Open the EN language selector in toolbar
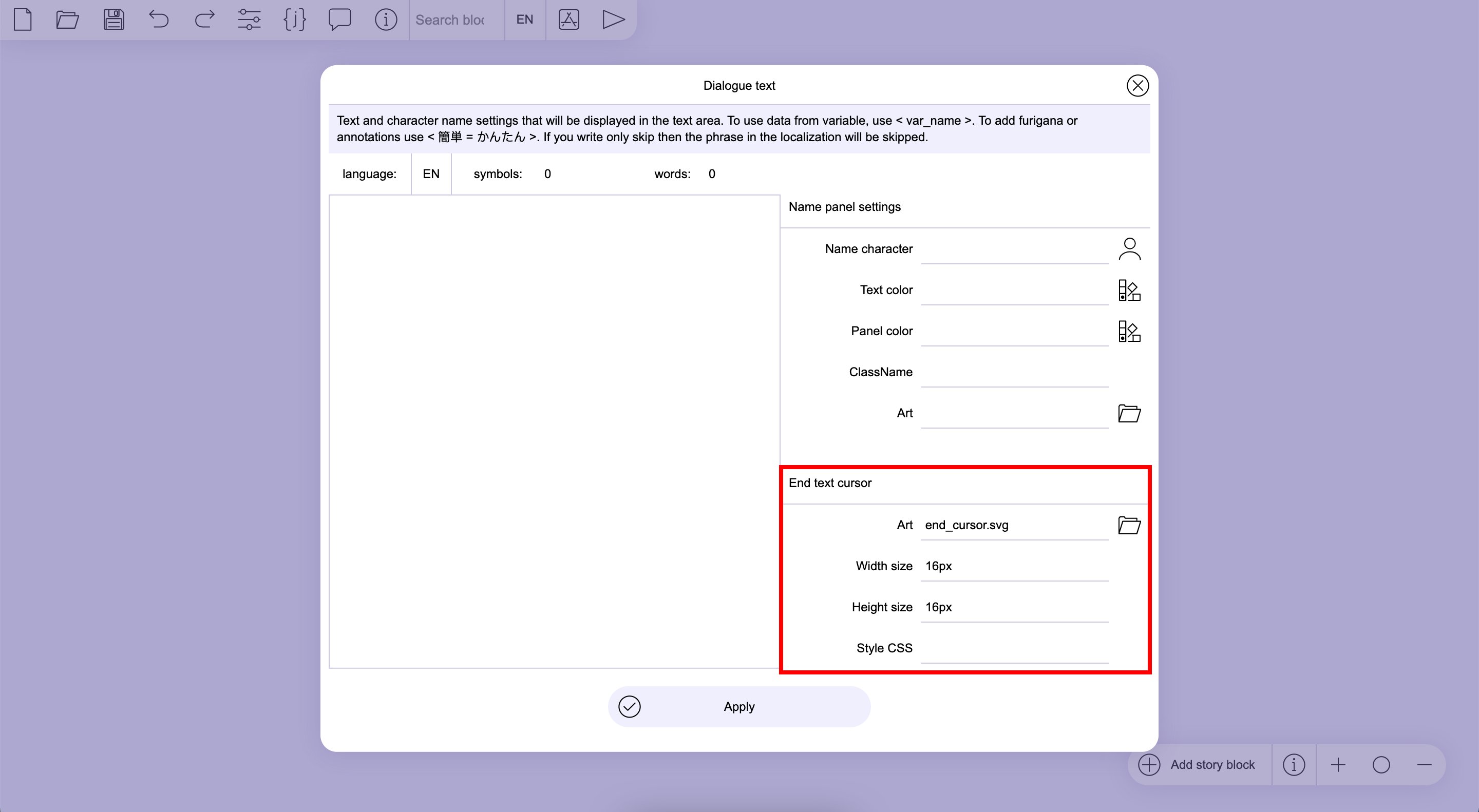The image size is (1479, 812). 524,20
